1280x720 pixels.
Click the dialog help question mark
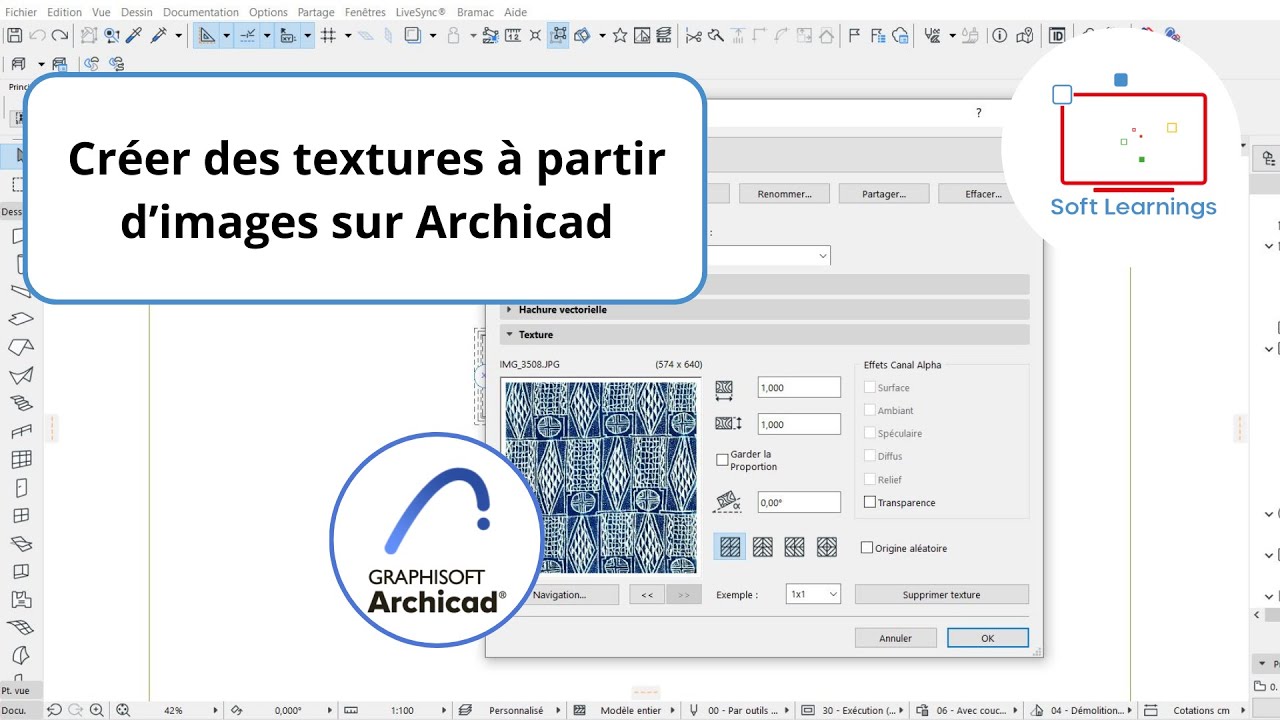point(979,113)
